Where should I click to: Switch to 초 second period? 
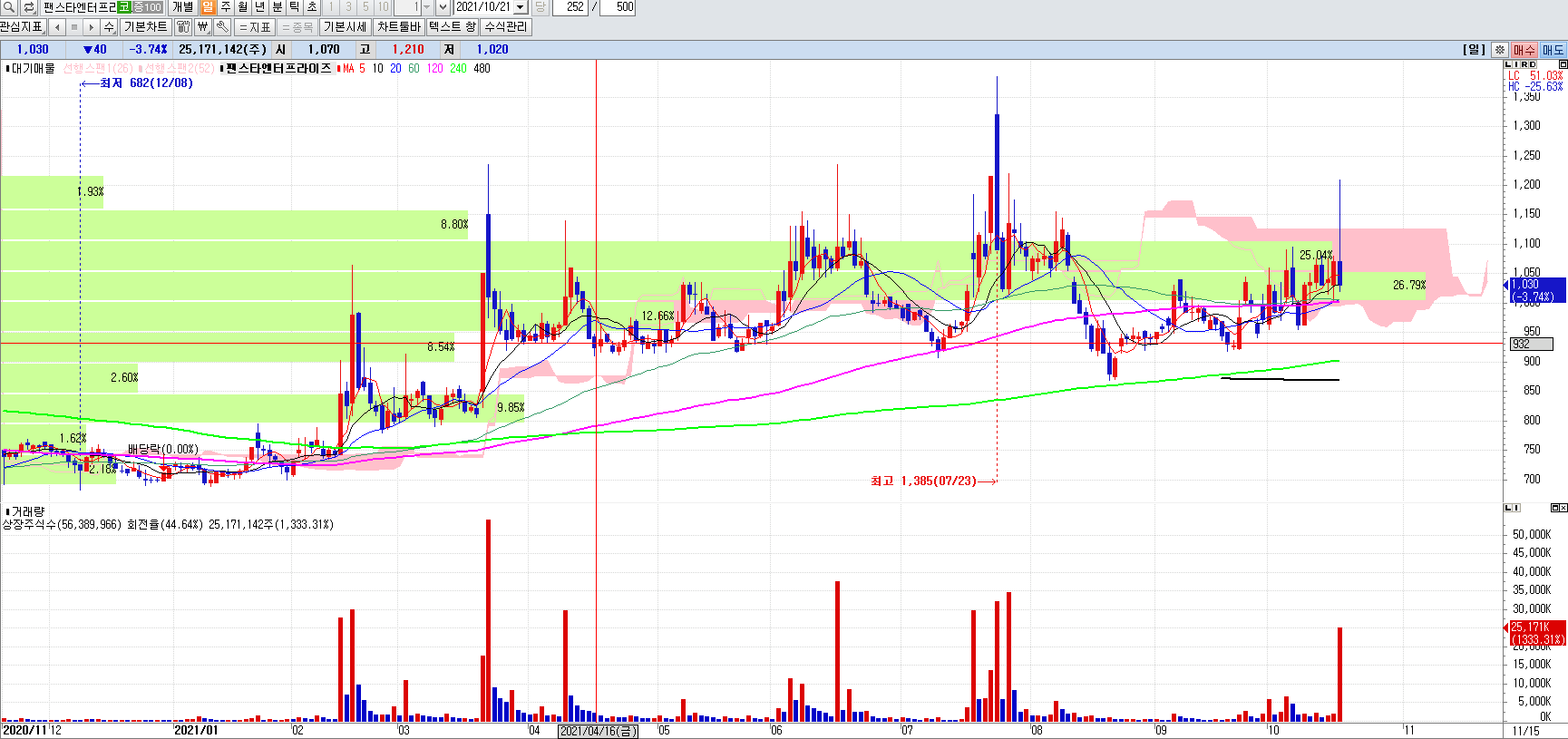[312, 7]
